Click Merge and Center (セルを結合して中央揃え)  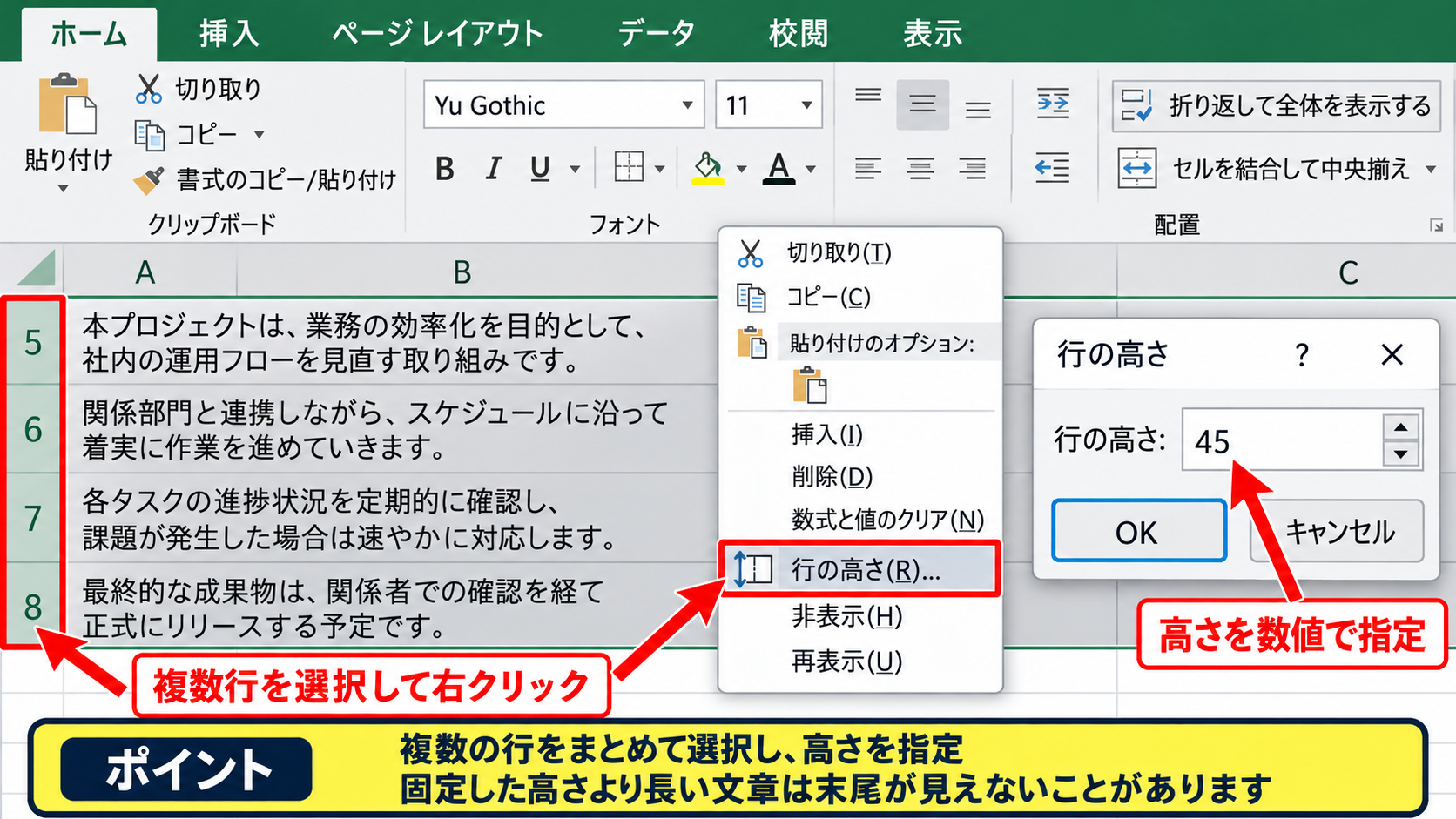click(1264, 168)
